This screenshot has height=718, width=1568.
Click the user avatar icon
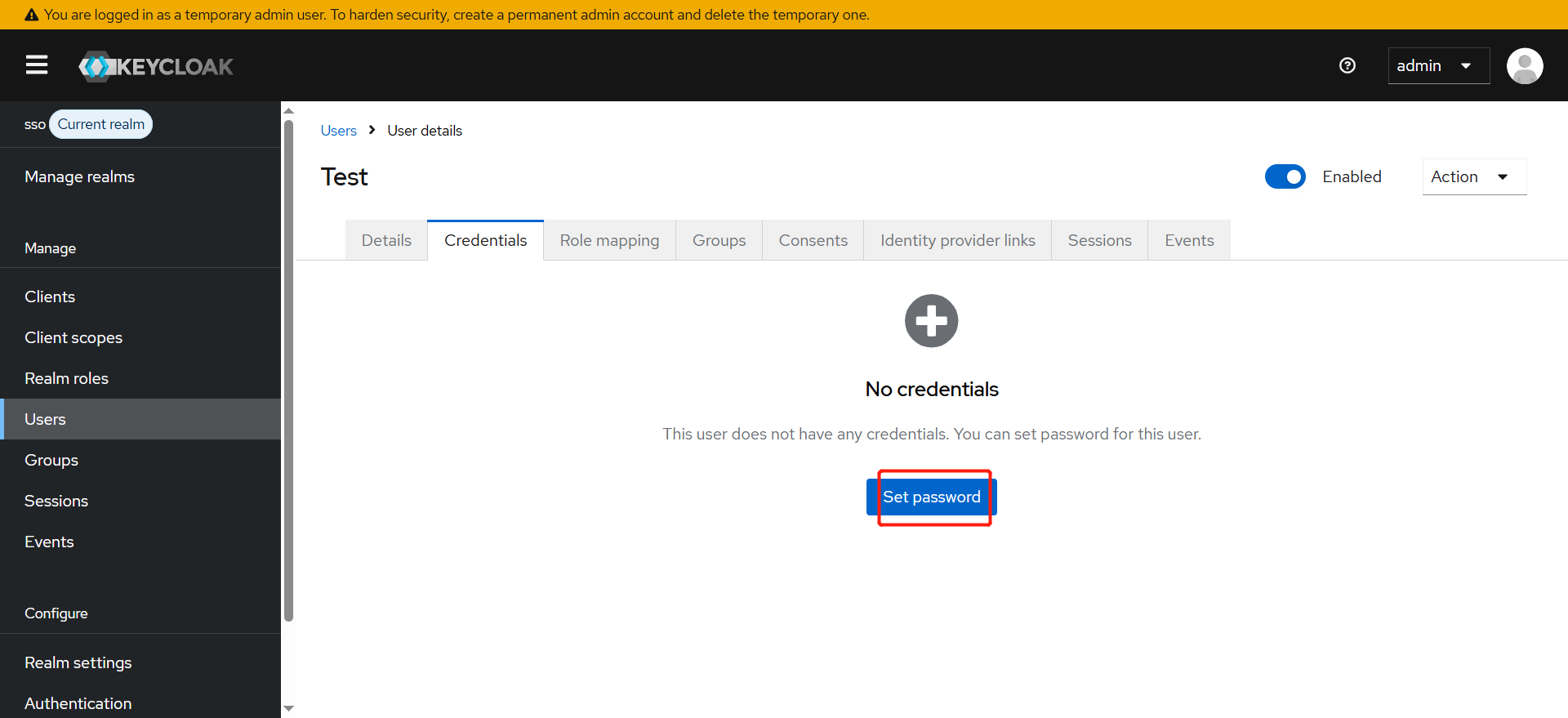pos(1525,65)
